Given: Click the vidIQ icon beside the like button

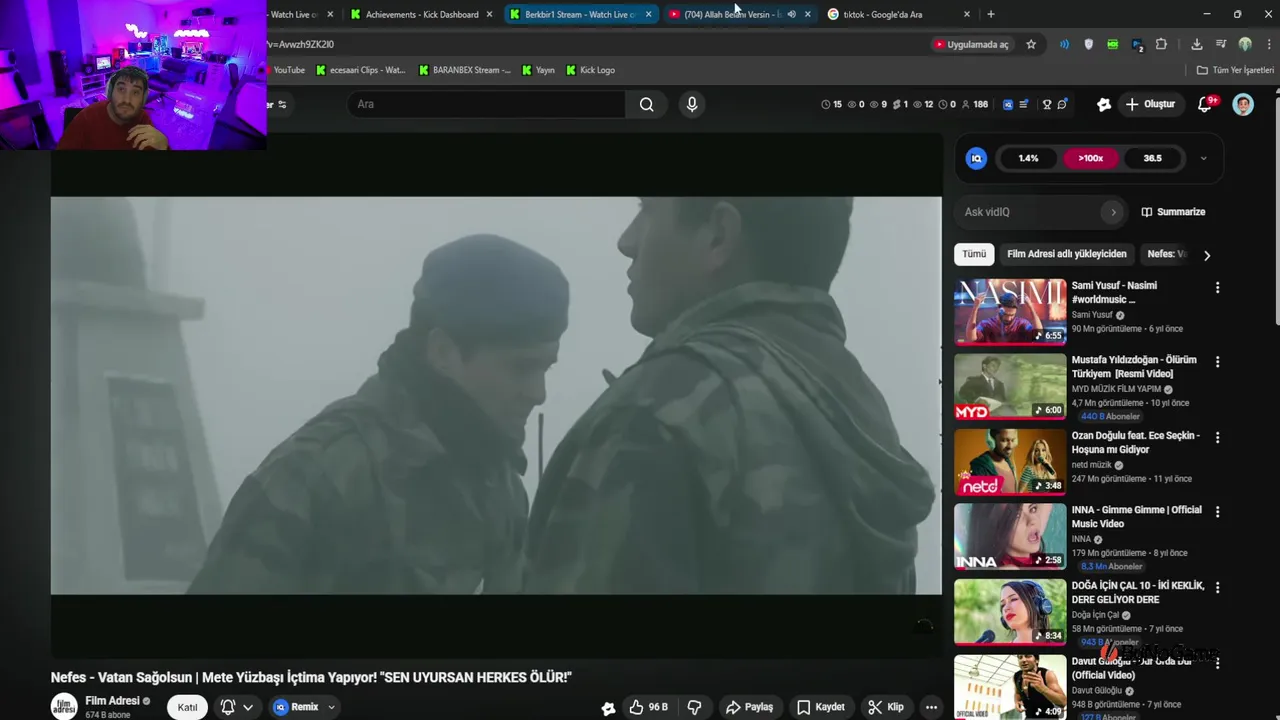Looking at the screenshot, I should (x=608, y=708).
